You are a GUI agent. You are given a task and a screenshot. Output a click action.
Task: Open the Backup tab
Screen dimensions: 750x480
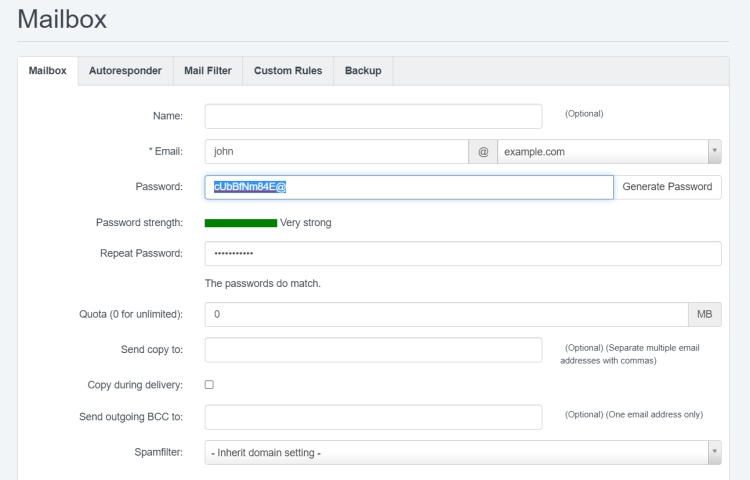coord(363,71)
